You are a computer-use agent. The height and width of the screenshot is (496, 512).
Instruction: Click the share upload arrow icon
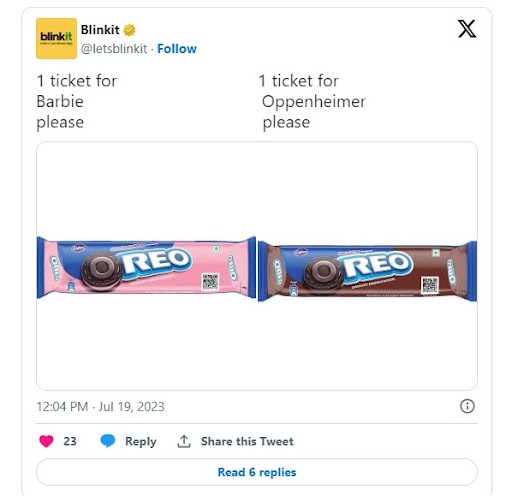pyautogui.click(x=184, y=441)
